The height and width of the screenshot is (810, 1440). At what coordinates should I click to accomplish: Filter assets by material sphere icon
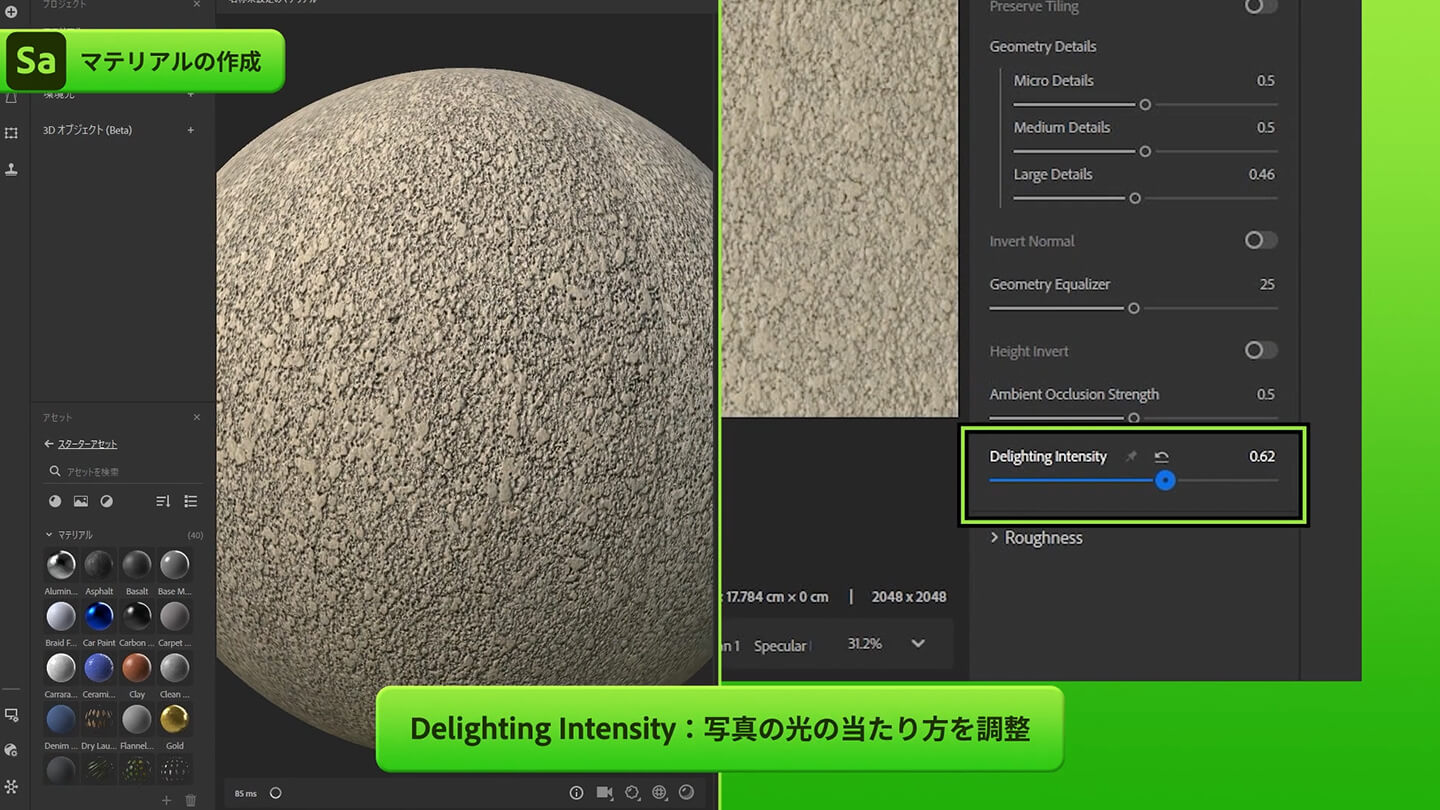[x=55, y=501]
